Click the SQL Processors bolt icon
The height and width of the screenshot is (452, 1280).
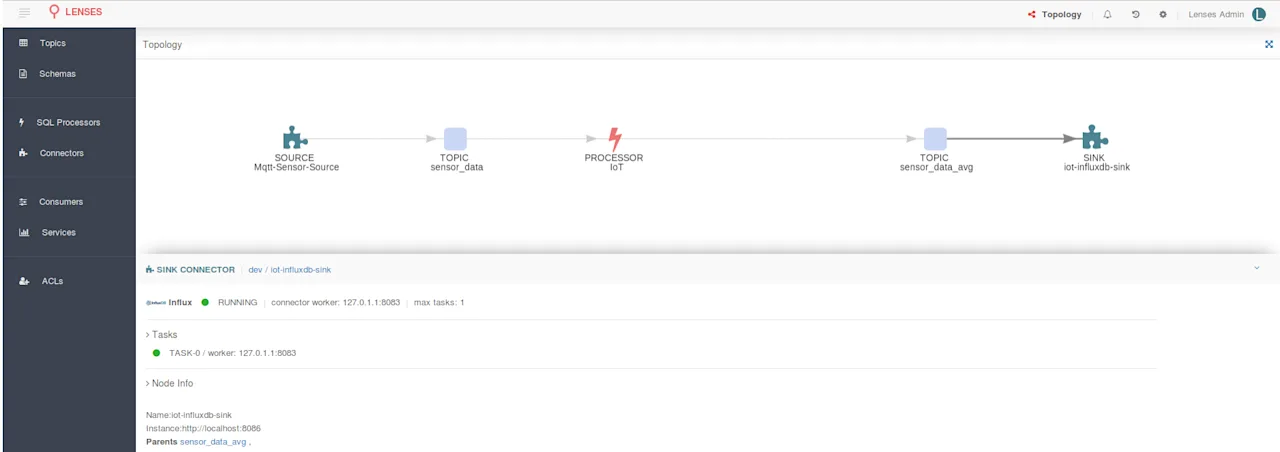click(23, 122)
